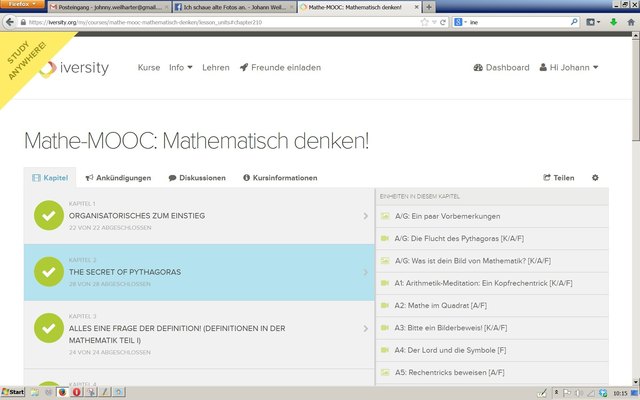
Task: Expand the Info navigation menu
Action: [x=180, y=67]
